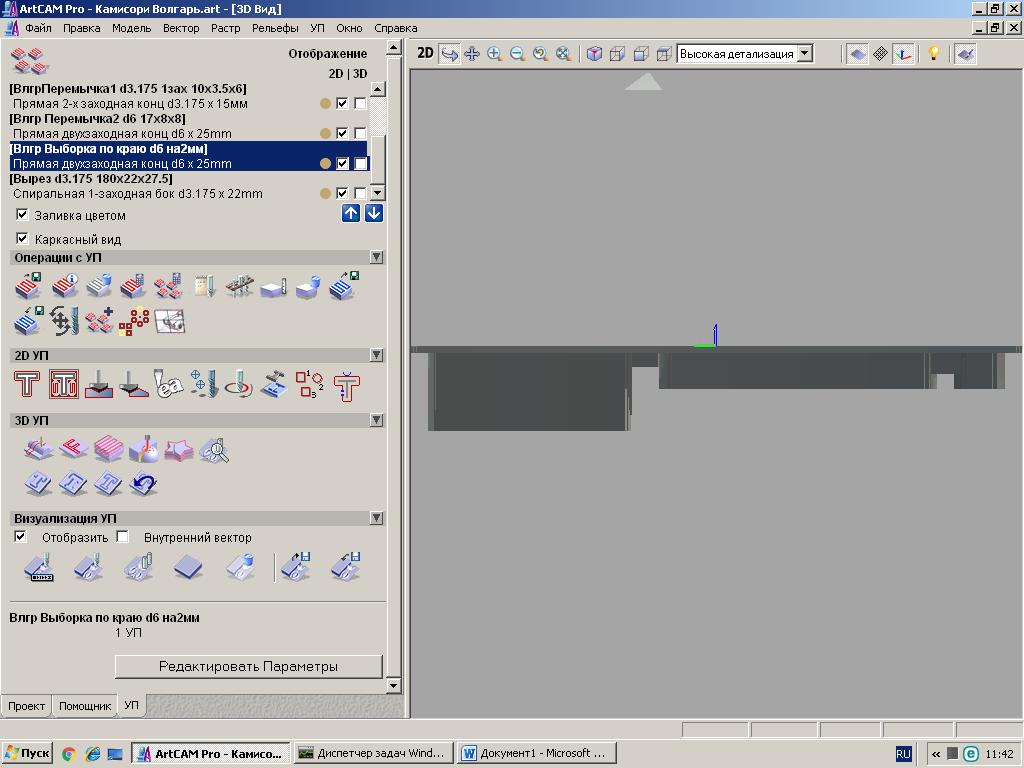The width and height of the screenshot is (1024, 768).
Task: Collapse the Операции с УП section
Action: [x=376, y=257]
